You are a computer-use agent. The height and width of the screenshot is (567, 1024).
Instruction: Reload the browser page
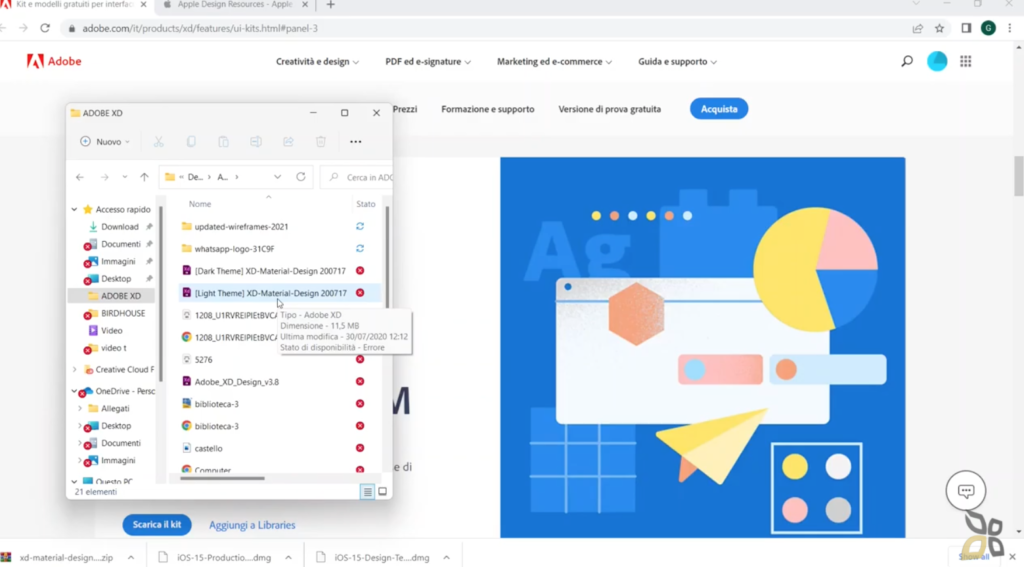[45, 28]
